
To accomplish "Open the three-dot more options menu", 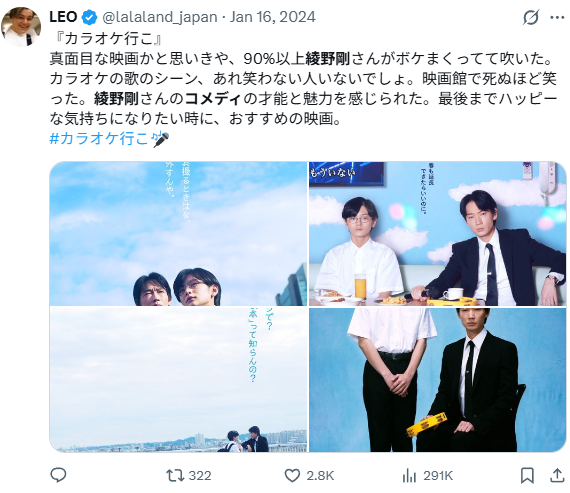I will point(557,17).
